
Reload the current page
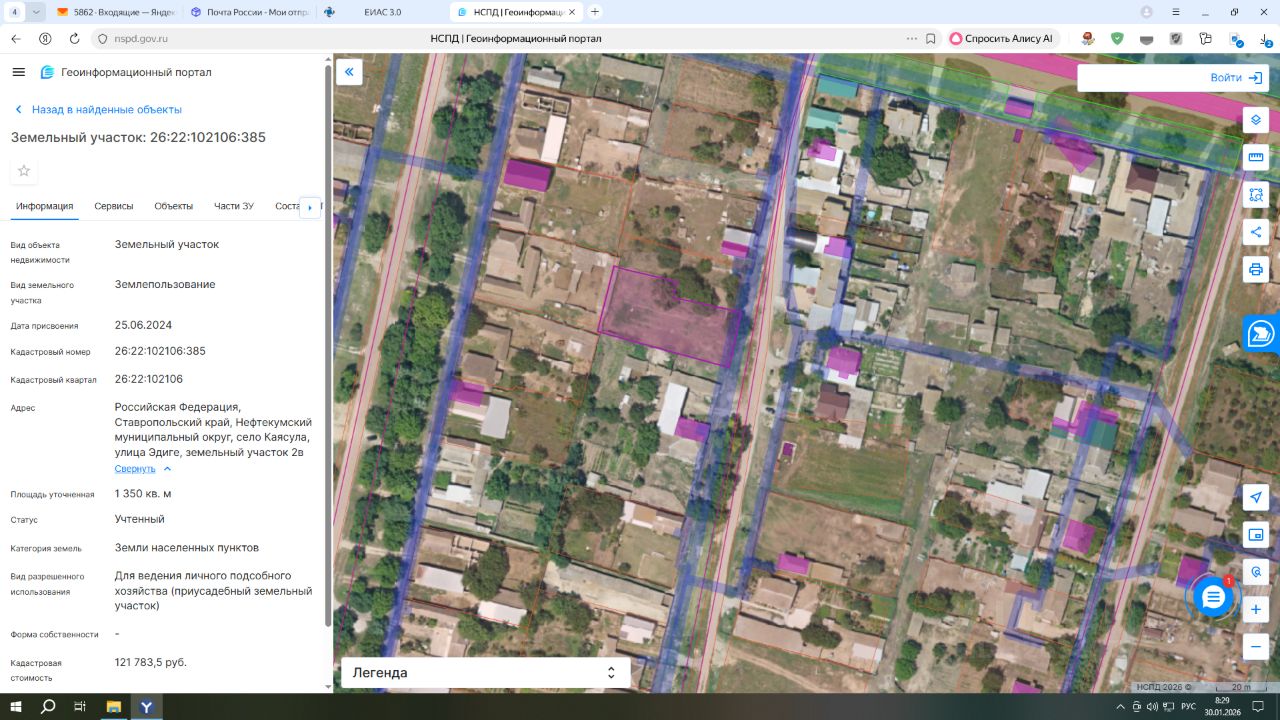[x=74, y=38]
